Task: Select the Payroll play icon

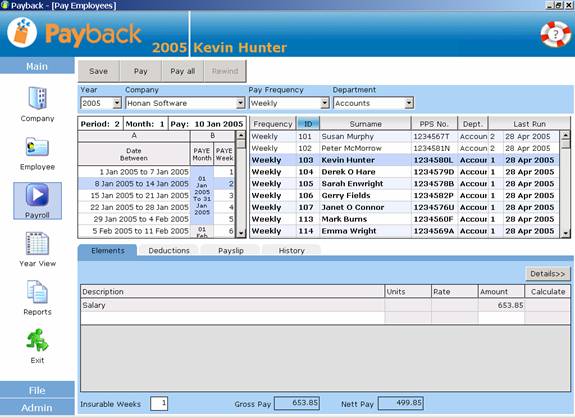Action: tap(37, 195)
